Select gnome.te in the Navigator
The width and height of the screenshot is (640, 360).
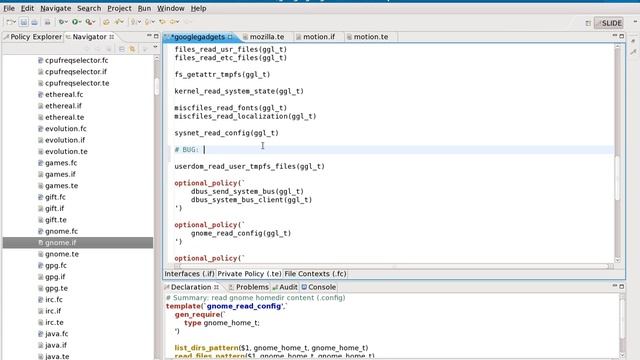tap(62, 254)
